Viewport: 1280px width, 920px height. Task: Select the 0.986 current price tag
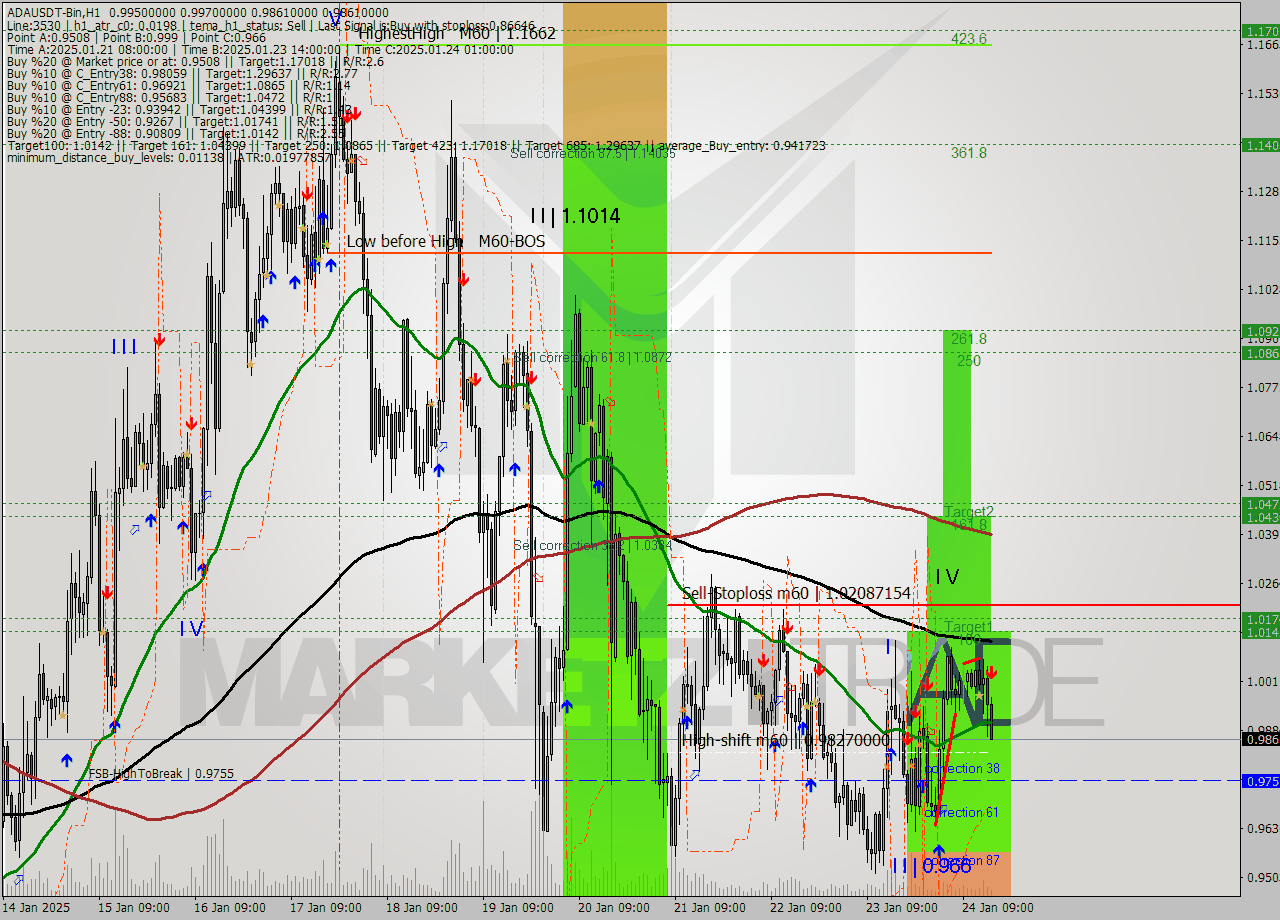(x=1260, y=739)
